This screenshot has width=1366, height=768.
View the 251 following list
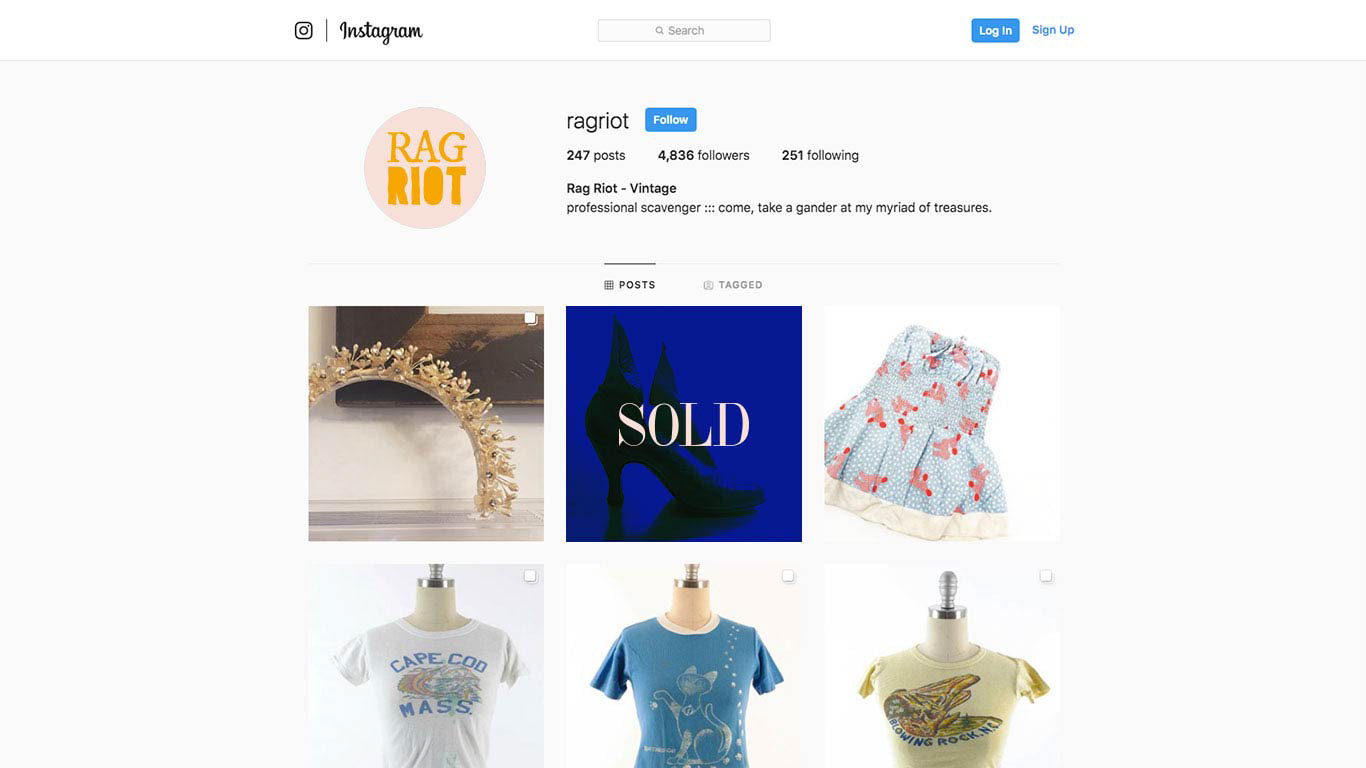pos(820,155)
